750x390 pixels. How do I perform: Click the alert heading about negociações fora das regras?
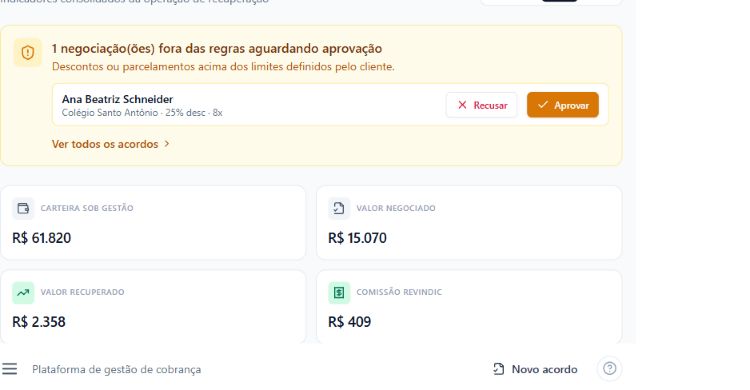tap(217, 48)
